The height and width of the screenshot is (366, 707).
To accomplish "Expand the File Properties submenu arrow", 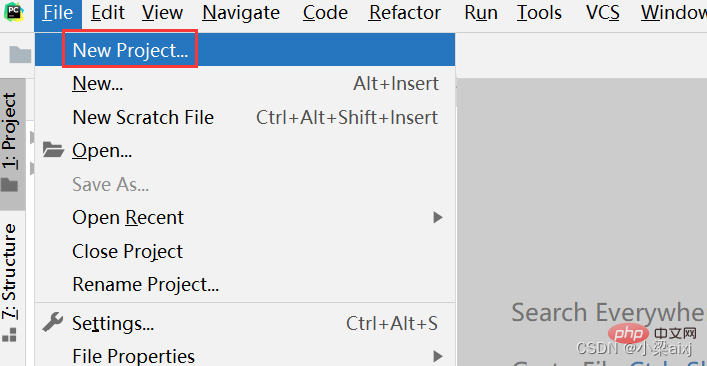I will point(437,357).
